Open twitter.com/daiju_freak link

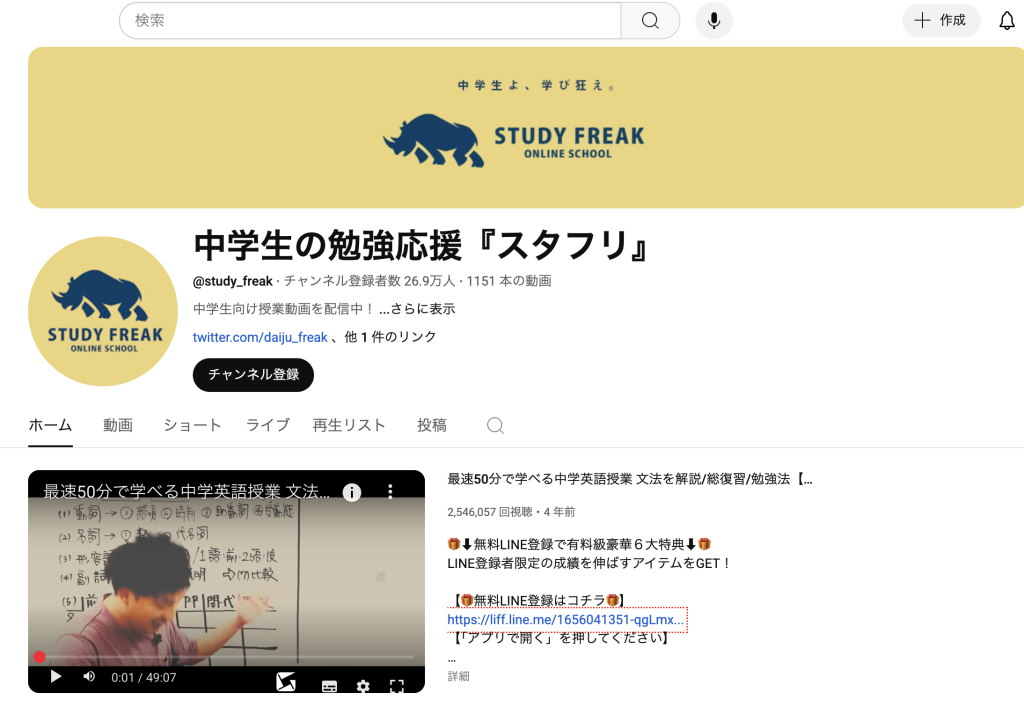[260, 337]
